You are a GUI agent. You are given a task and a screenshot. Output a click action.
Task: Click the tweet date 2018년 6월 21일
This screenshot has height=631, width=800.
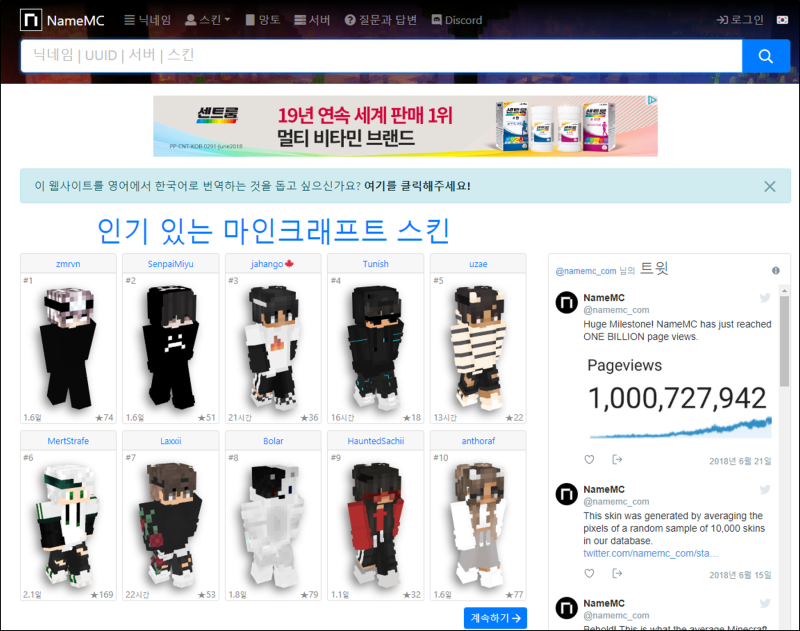(740, 461)
